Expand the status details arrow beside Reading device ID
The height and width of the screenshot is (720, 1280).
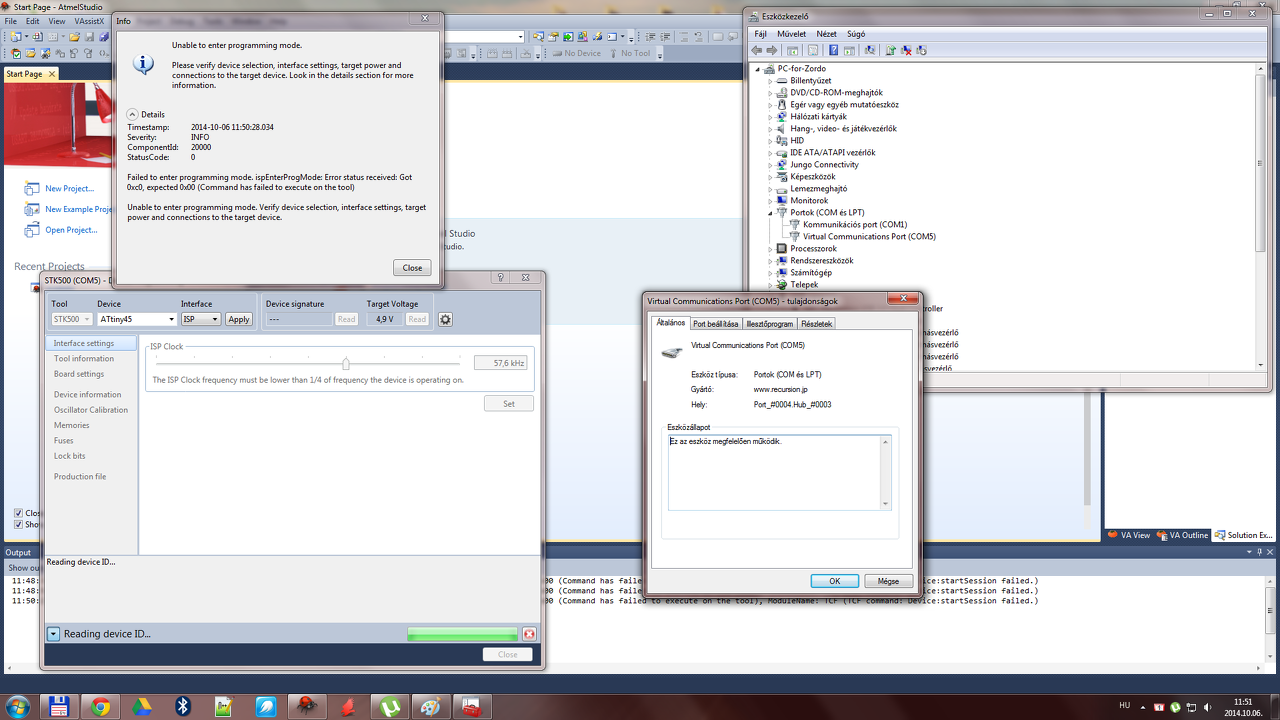pyautogui.click(x=53, y=634)
